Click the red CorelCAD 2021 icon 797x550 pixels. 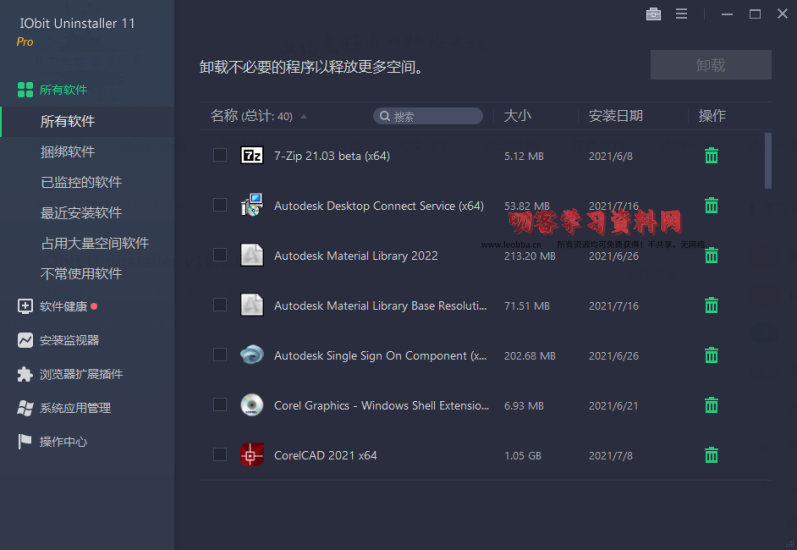point(252,455)
